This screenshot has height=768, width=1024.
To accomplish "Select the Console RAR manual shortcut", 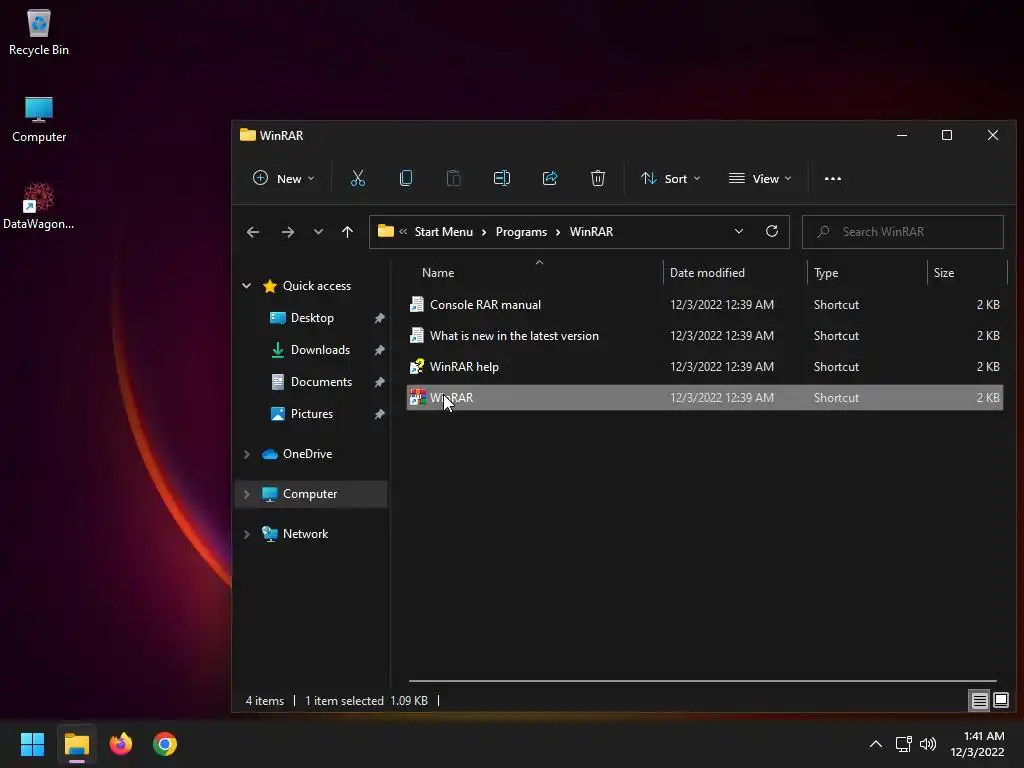I will pyautogui.click(x=705, y=305).
